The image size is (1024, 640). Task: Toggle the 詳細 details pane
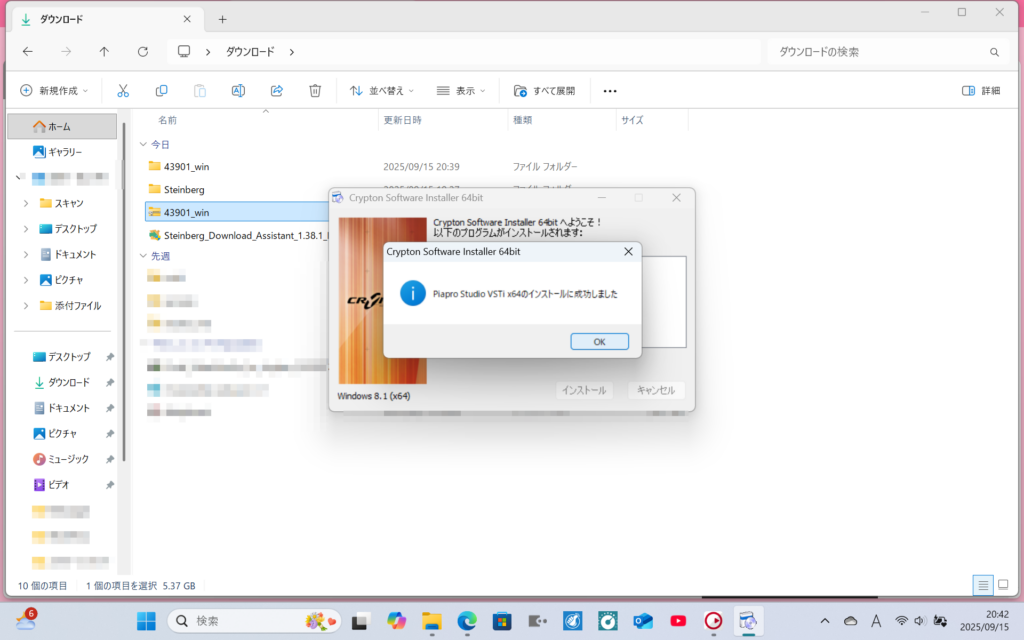coord(980,90)
